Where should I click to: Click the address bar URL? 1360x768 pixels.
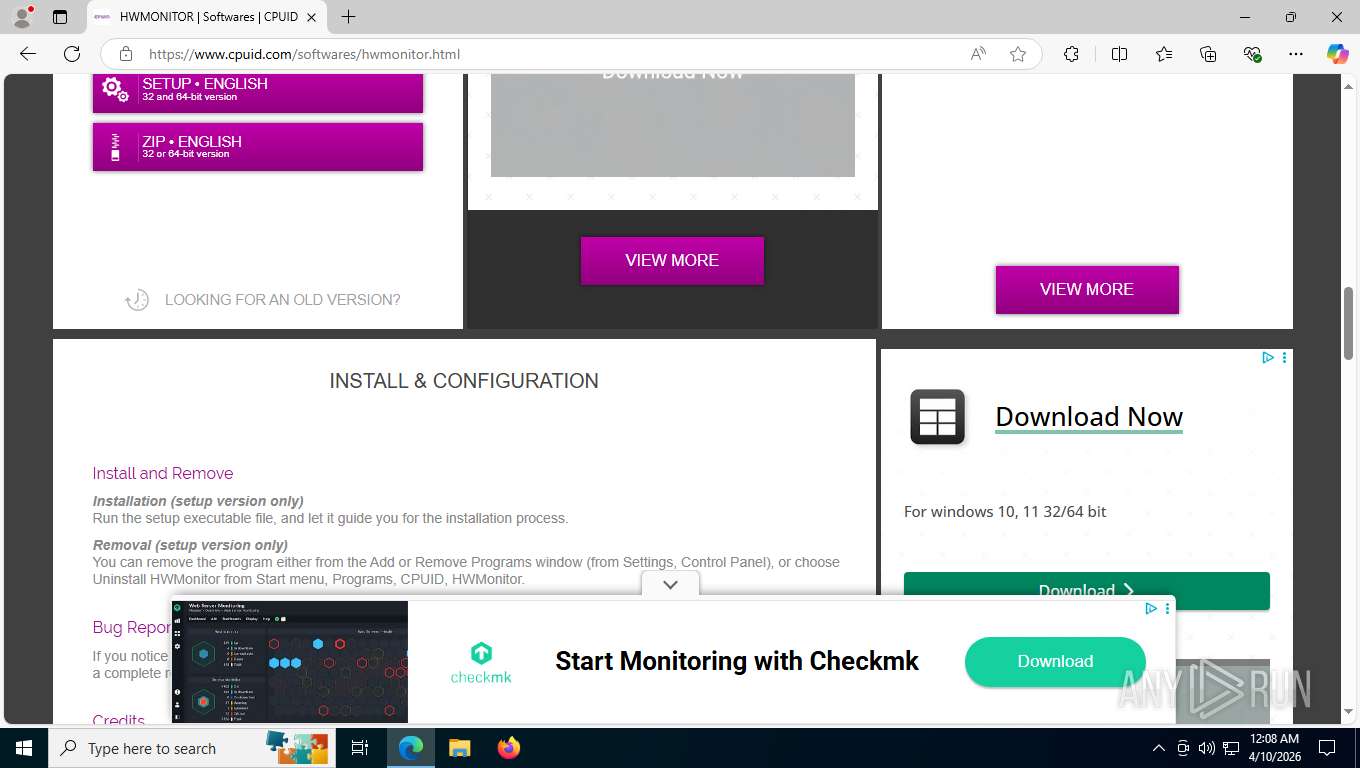pos(304,54)
